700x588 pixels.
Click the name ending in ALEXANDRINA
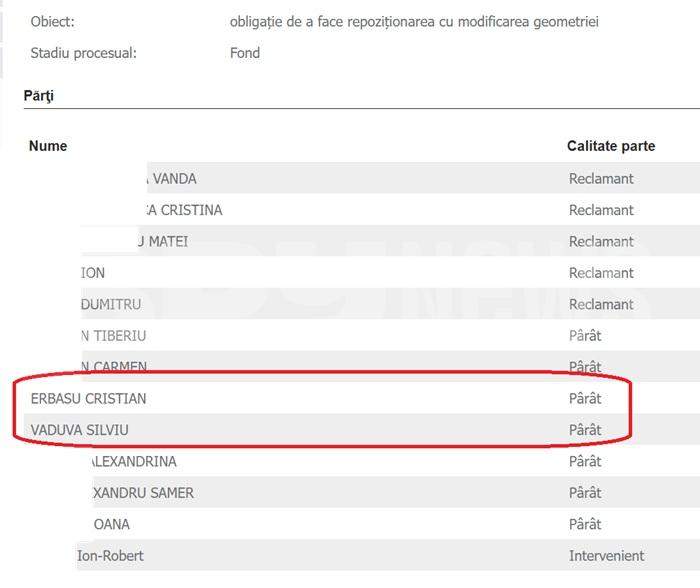[134, 462]
